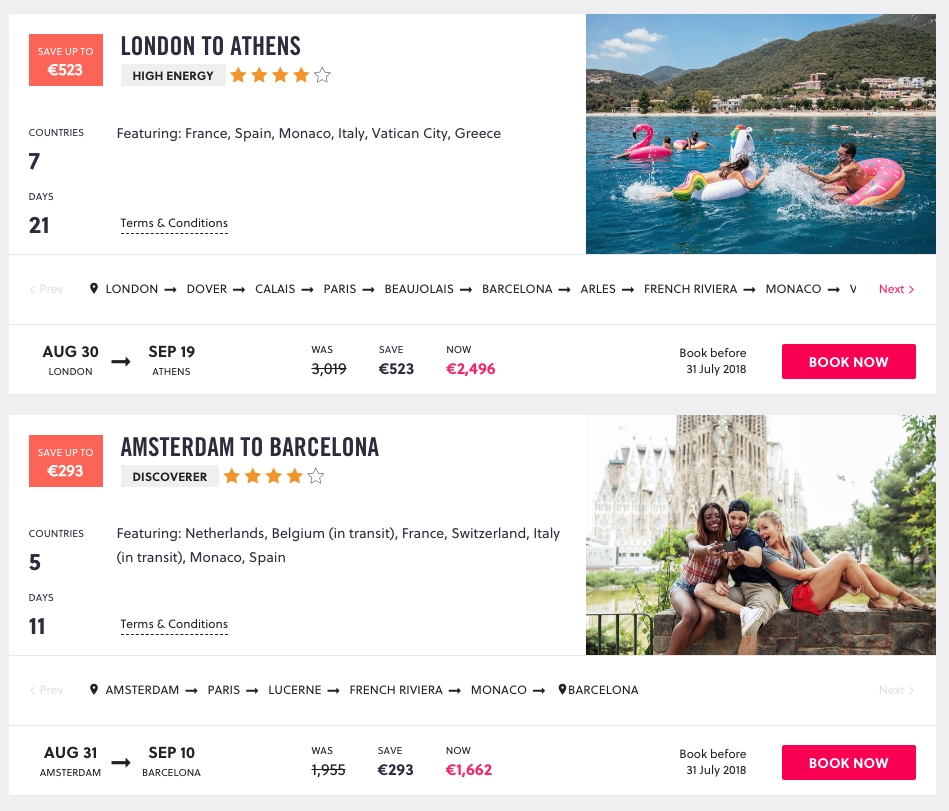
Task: Open the Sagrada Familia selfie photo
Action: (760, 535)
